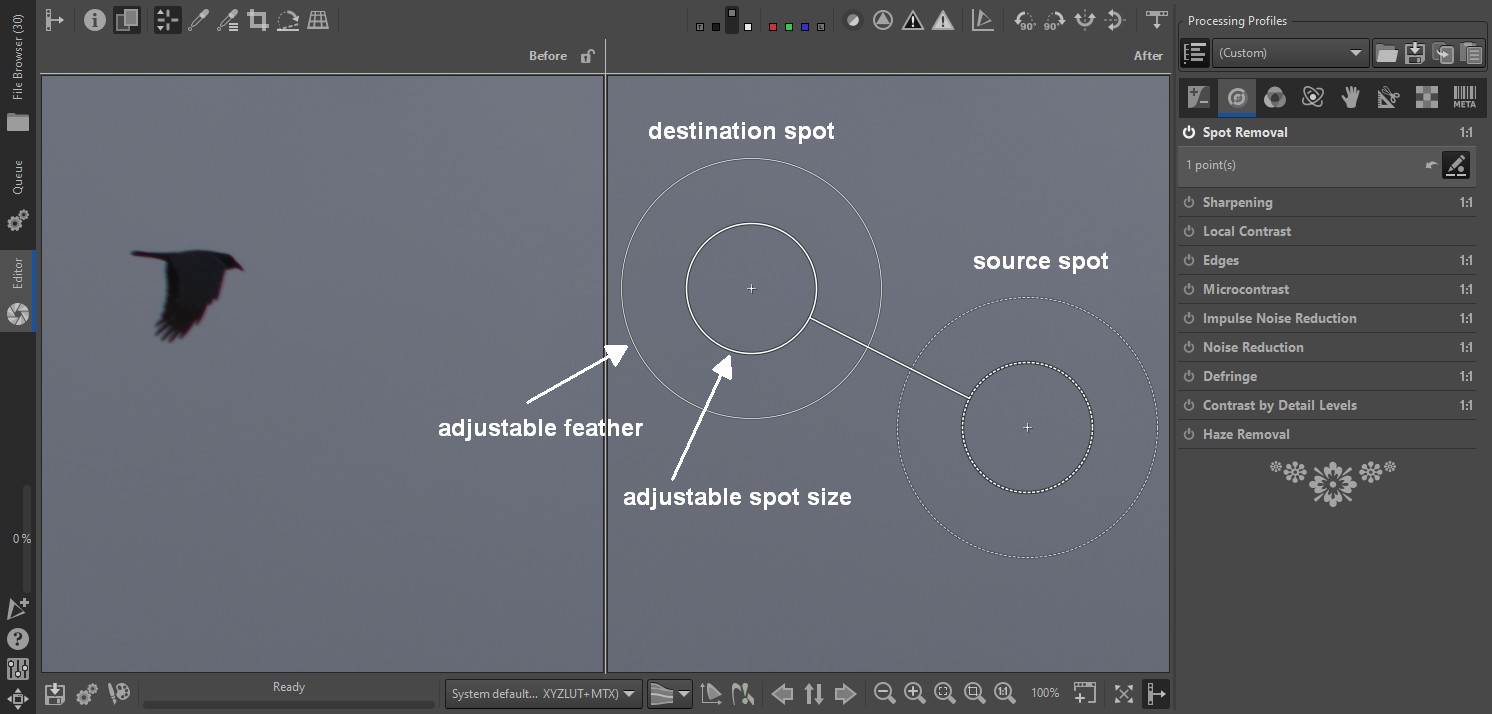Toggle the clipped highlights warning indicator
Screen dimensions: 1492x714
pyautogui.click(x=942, y=20)
